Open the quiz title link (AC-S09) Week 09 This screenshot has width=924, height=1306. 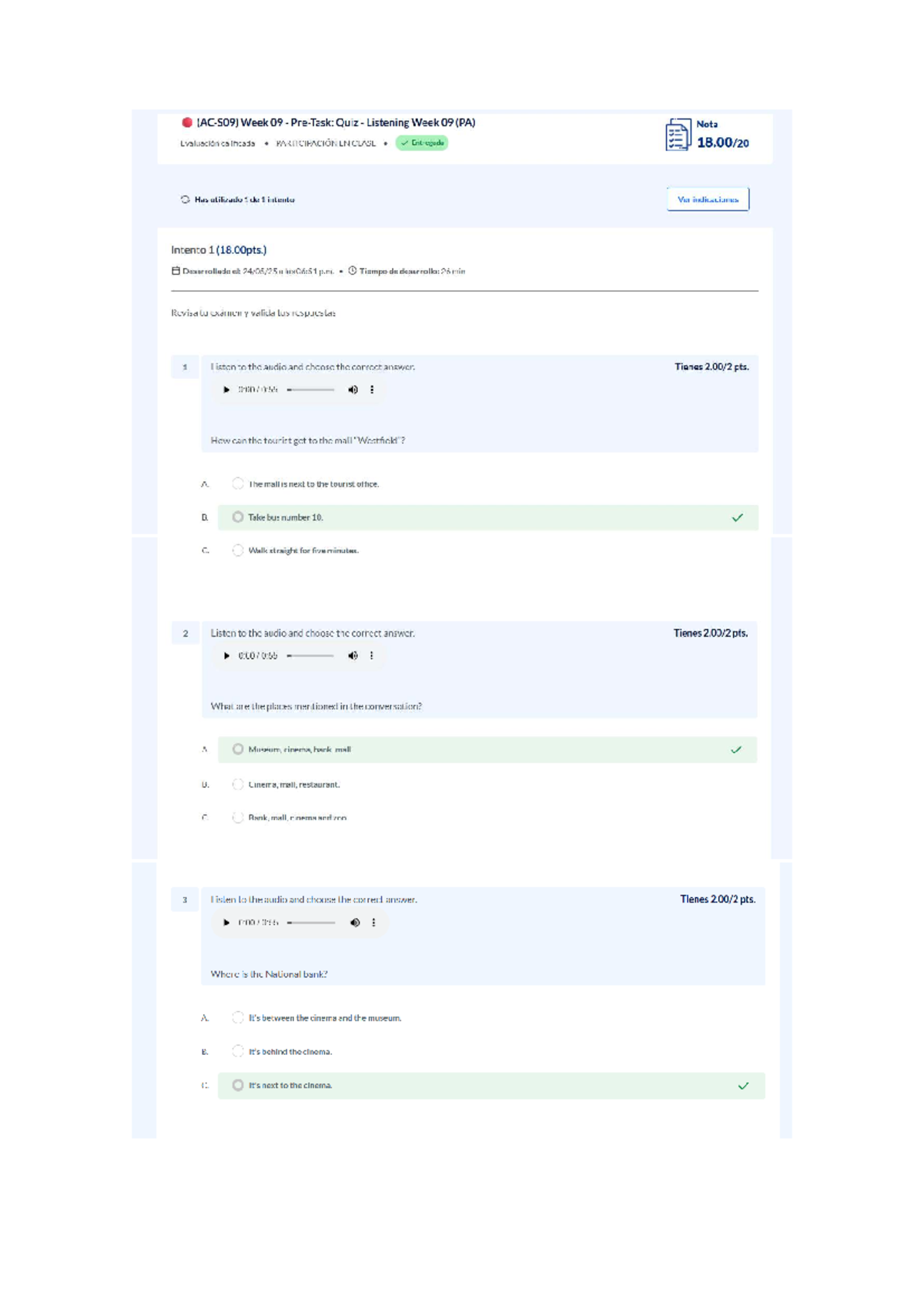336,122
